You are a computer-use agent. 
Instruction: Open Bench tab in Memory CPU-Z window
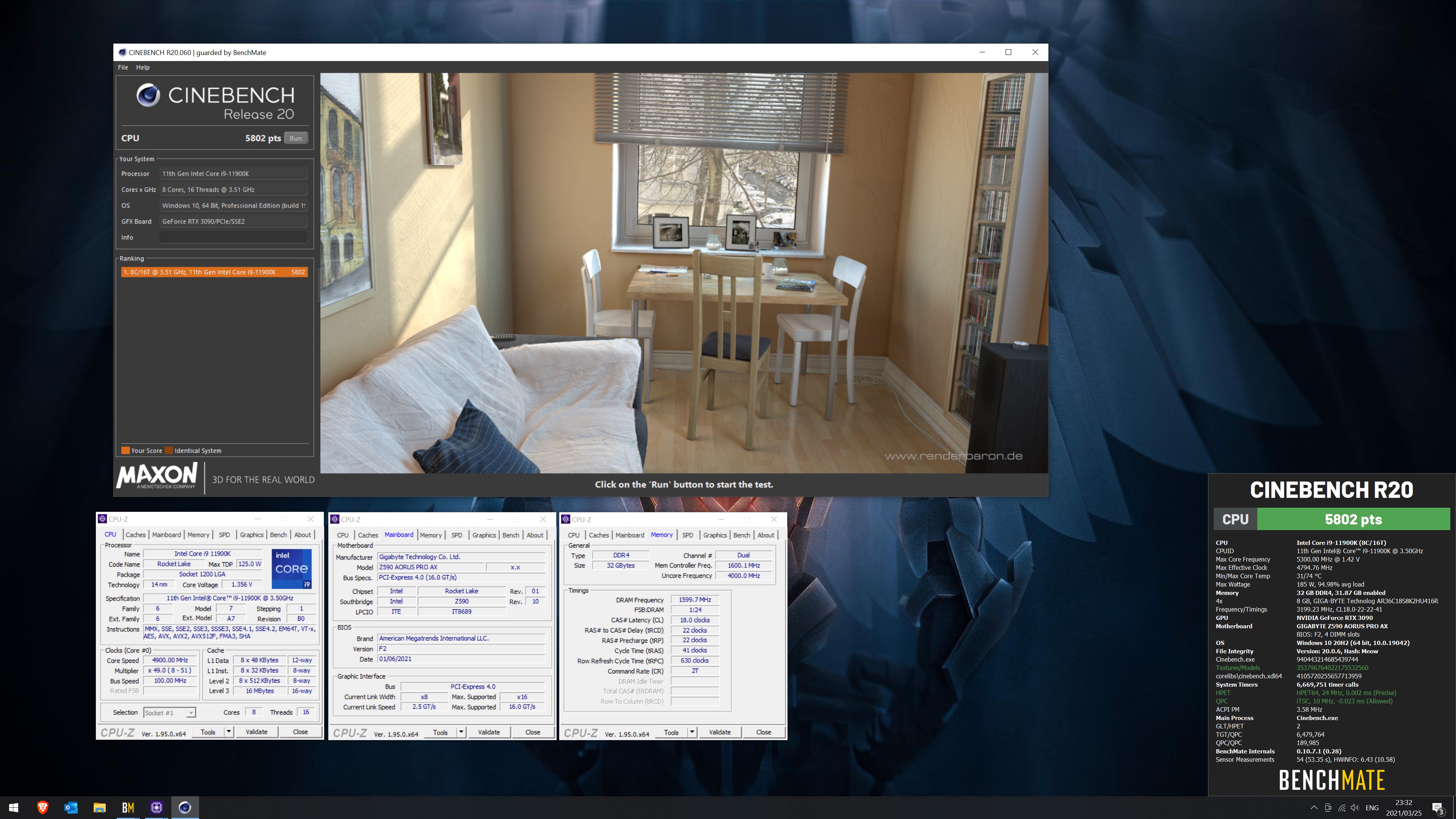pos(742,535)
